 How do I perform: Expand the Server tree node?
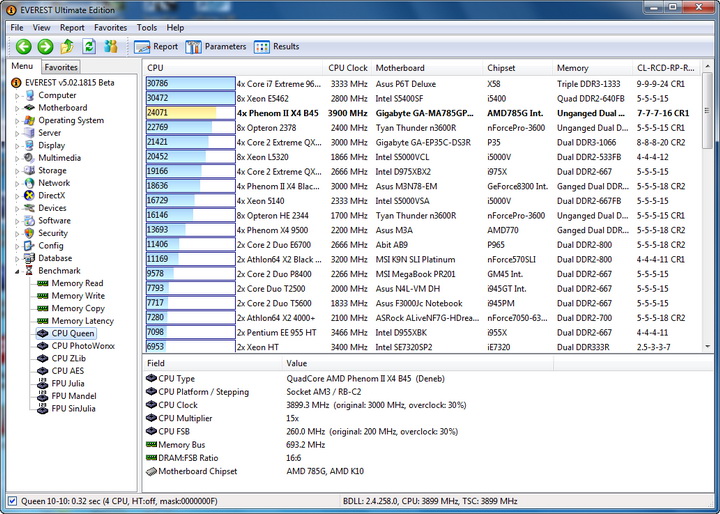17,134
